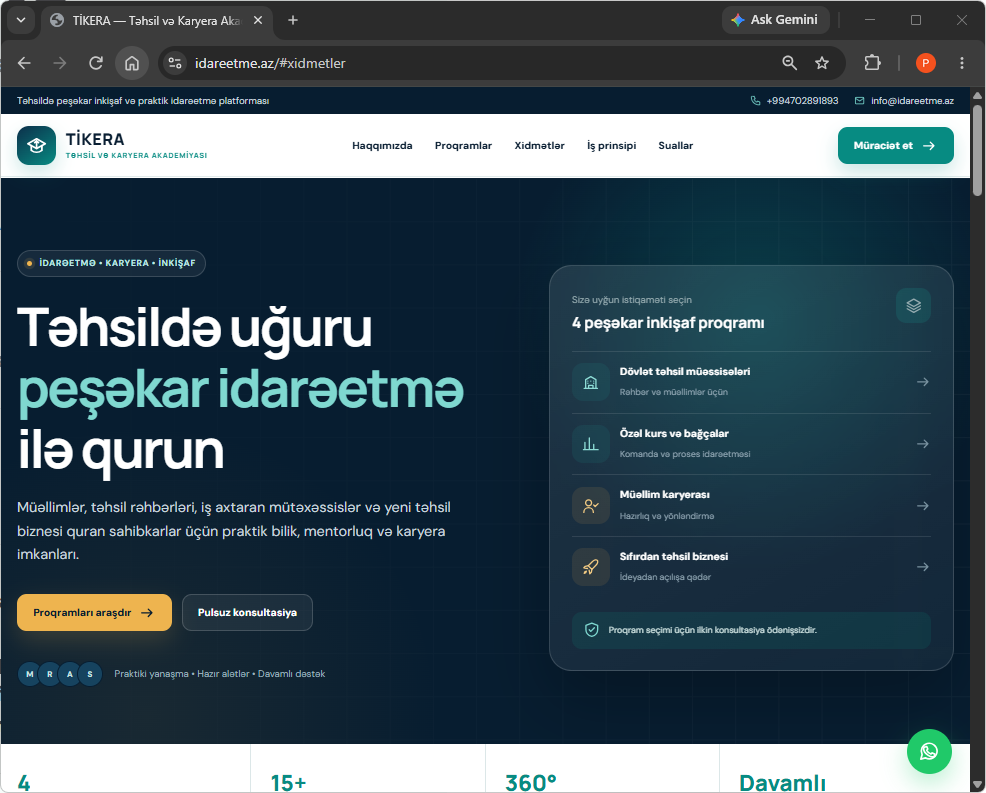986x793 pixels.
Task: Close the TİKERA browser tab
Action: coord(258,20)
